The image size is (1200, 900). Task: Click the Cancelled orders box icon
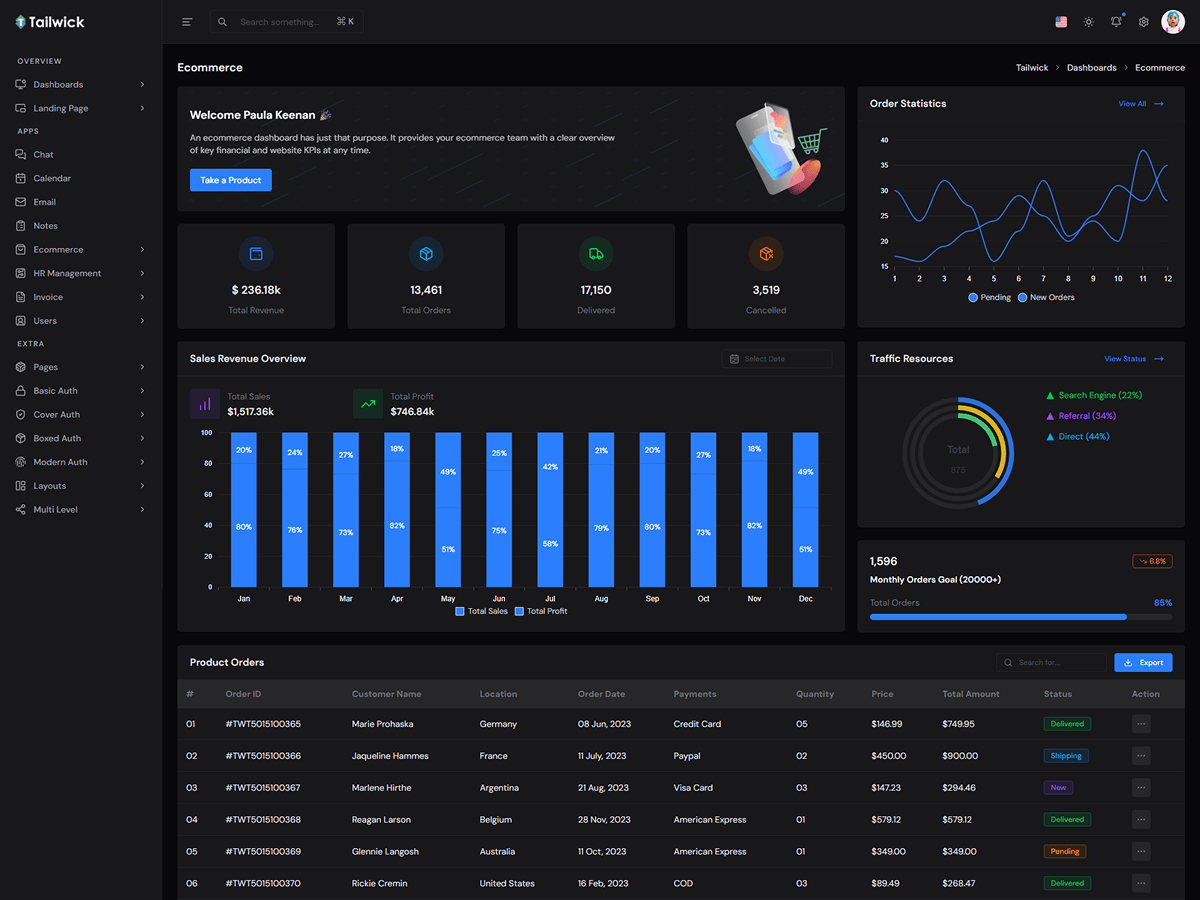[766, 254]
